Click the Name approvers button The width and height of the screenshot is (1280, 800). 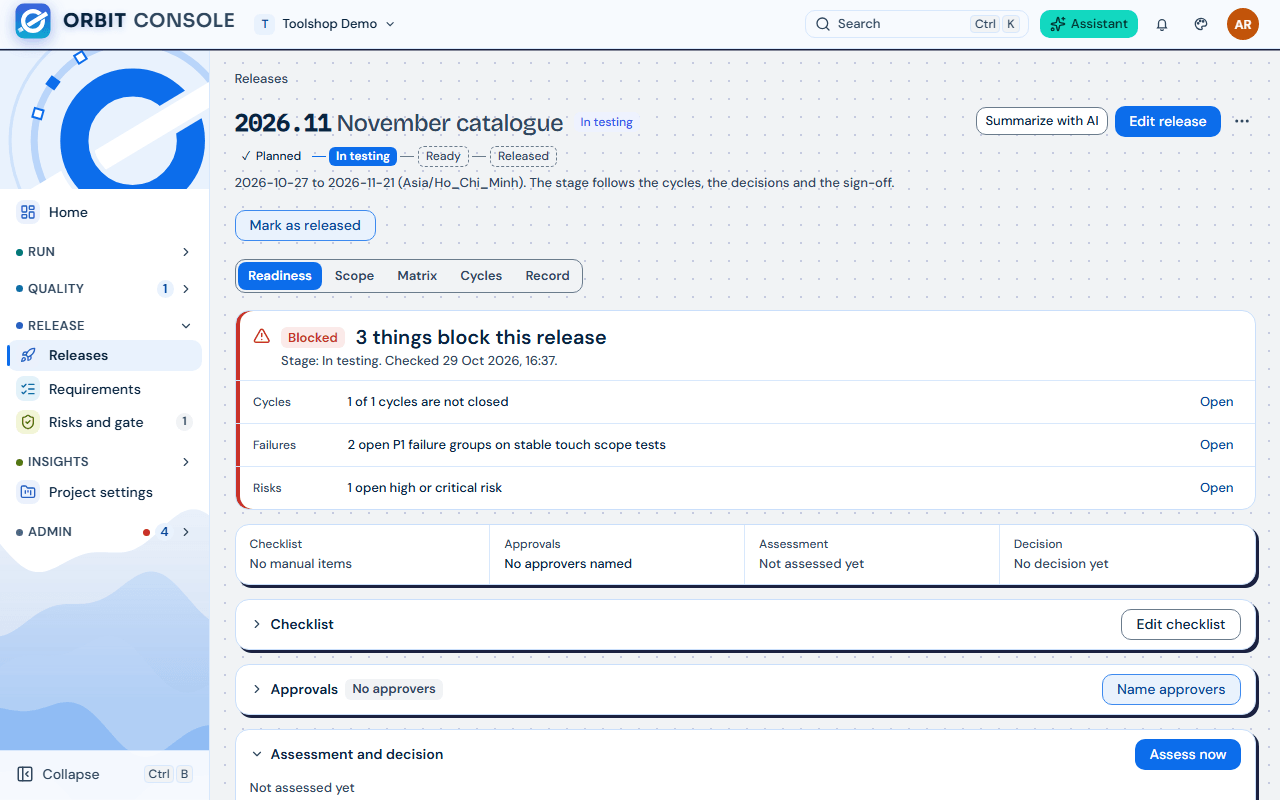pyautogui.click(x=1171, y=689)
